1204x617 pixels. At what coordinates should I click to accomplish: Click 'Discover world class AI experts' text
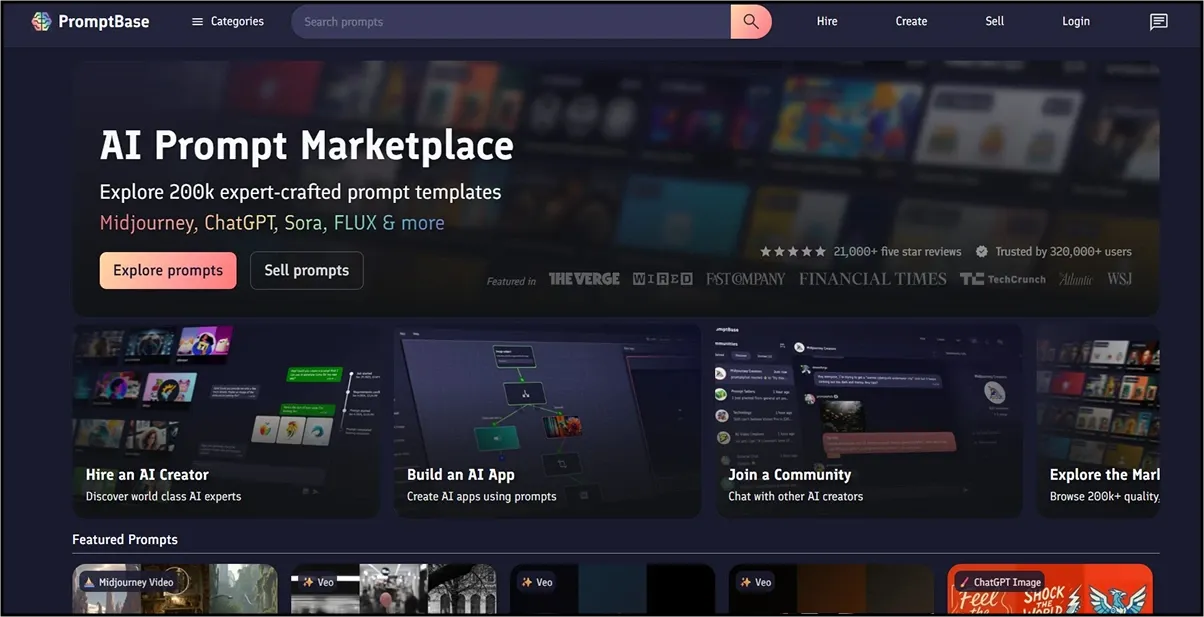point(163,496)
